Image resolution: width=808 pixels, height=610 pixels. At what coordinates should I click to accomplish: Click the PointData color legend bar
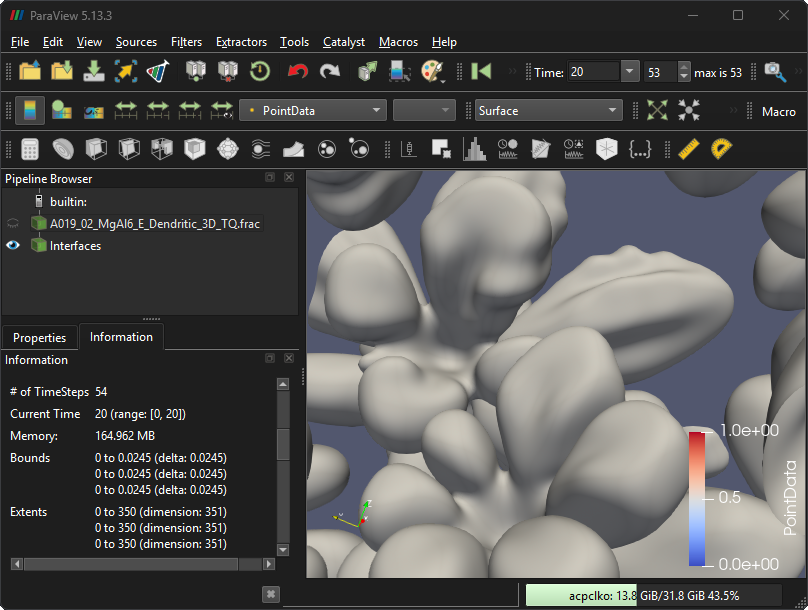[697, 498]
